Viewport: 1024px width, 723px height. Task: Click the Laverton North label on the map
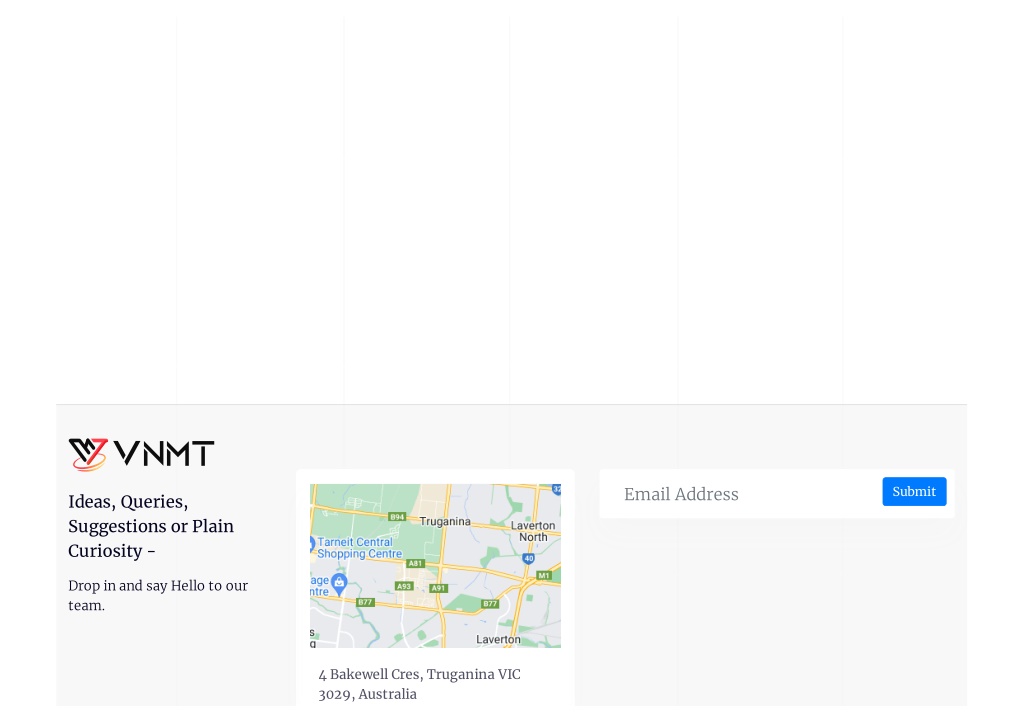tap(533, 531)
